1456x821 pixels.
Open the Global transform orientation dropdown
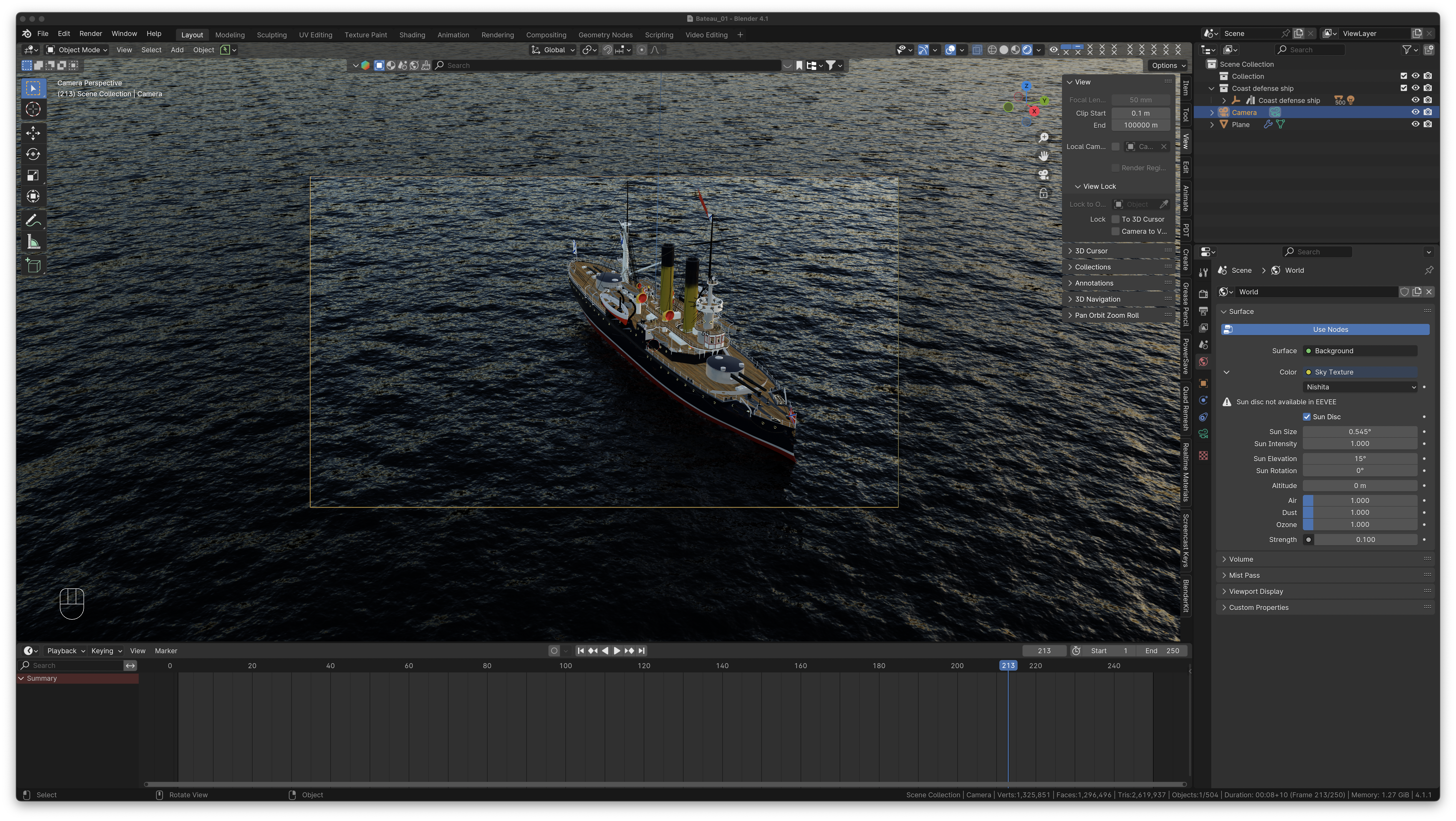click(553, 50)
